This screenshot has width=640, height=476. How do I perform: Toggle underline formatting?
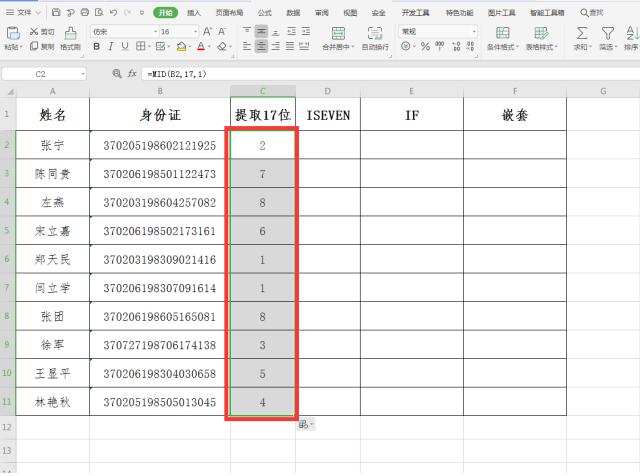(125, 47)
